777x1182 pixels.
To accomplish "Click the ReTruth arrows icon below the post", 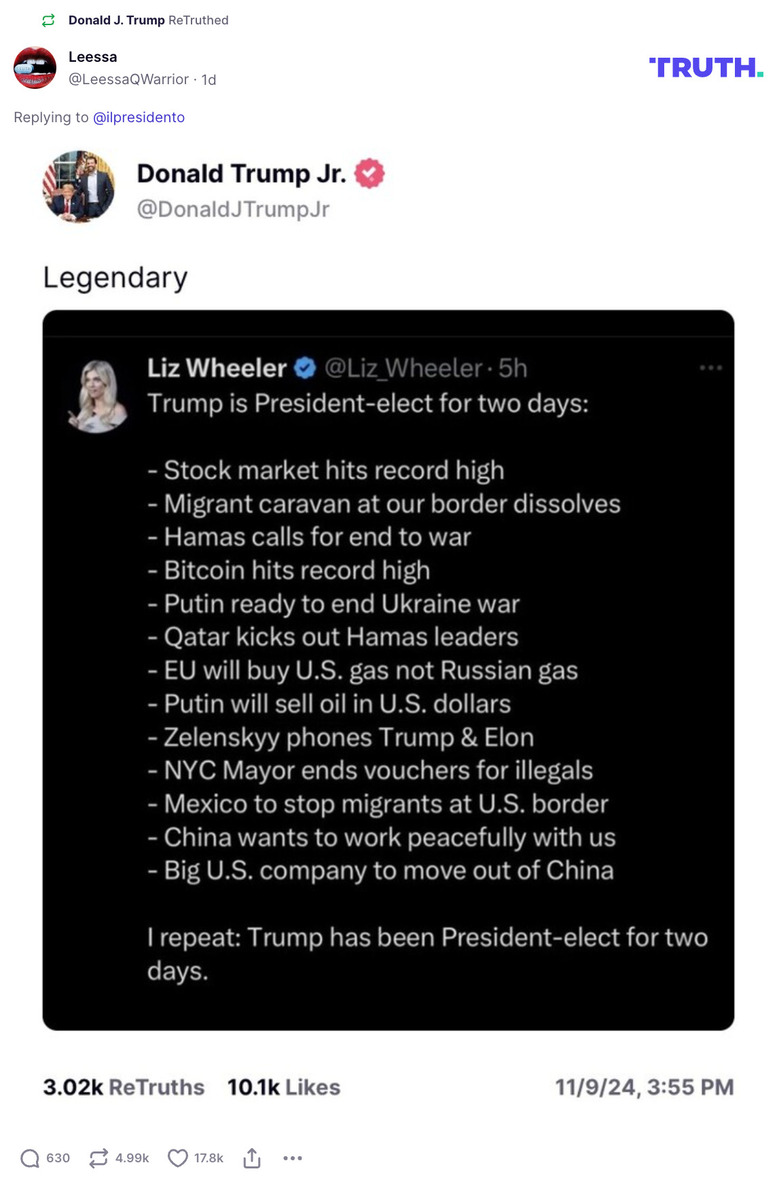I will pos(97,1157).
